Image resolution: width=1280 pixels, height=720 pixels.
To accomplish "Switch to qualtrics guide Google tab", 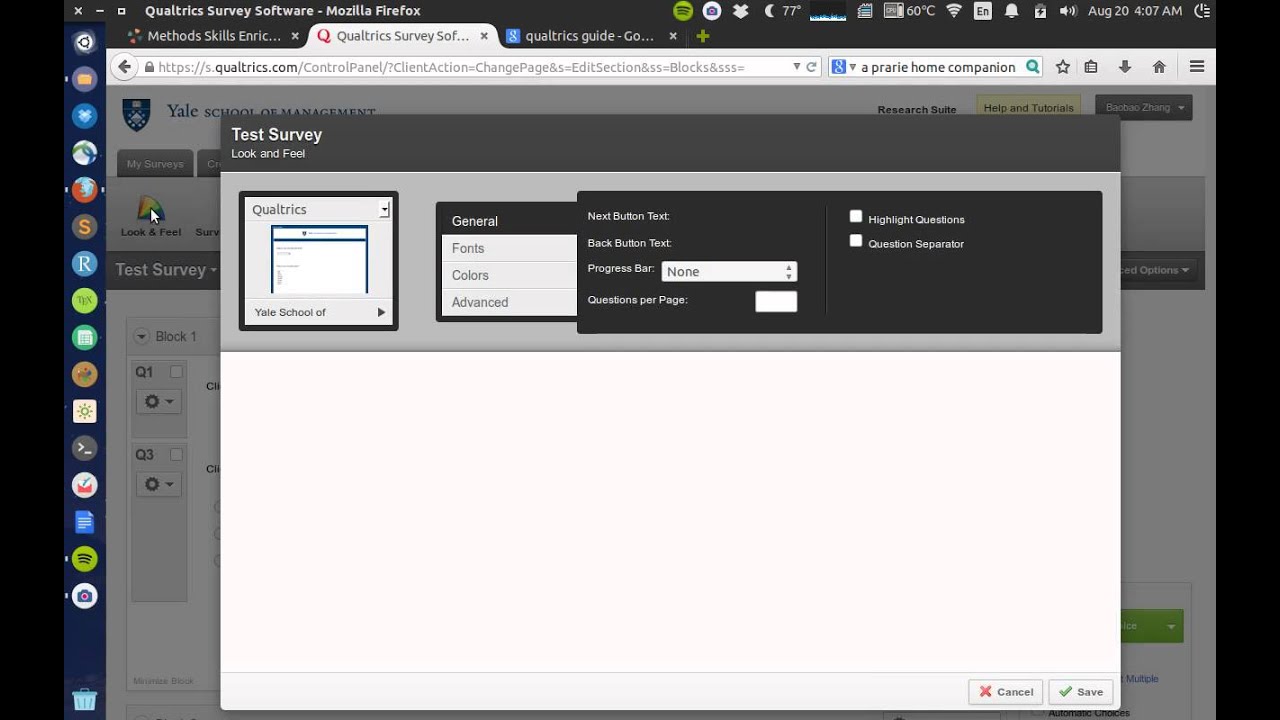I will pyautogui.click(x=590, y=36).
